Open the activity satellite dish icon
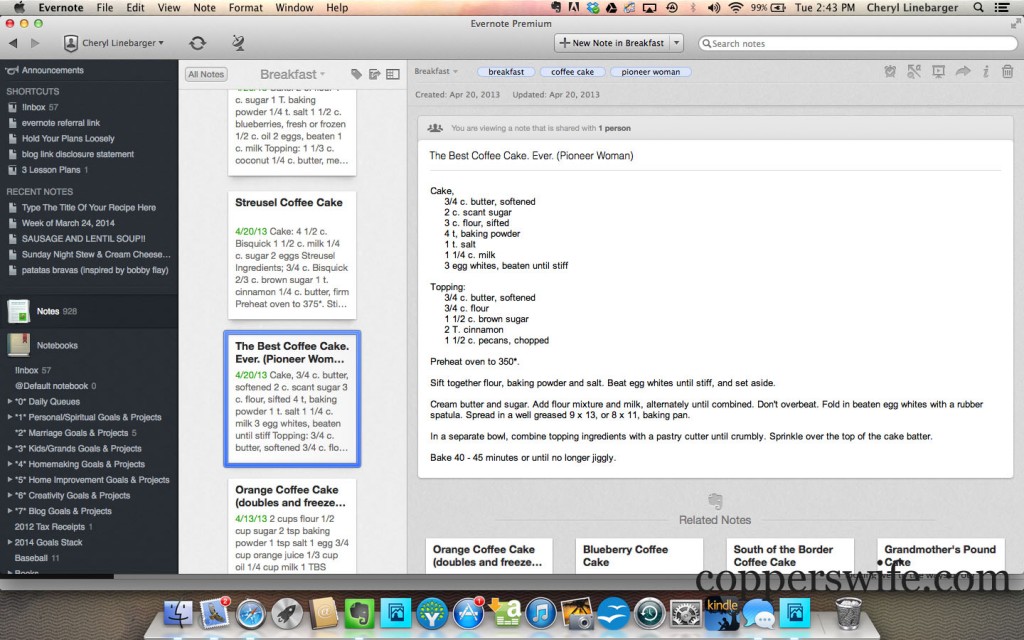Screen dimensions: 1024x640 click(238, 43)
